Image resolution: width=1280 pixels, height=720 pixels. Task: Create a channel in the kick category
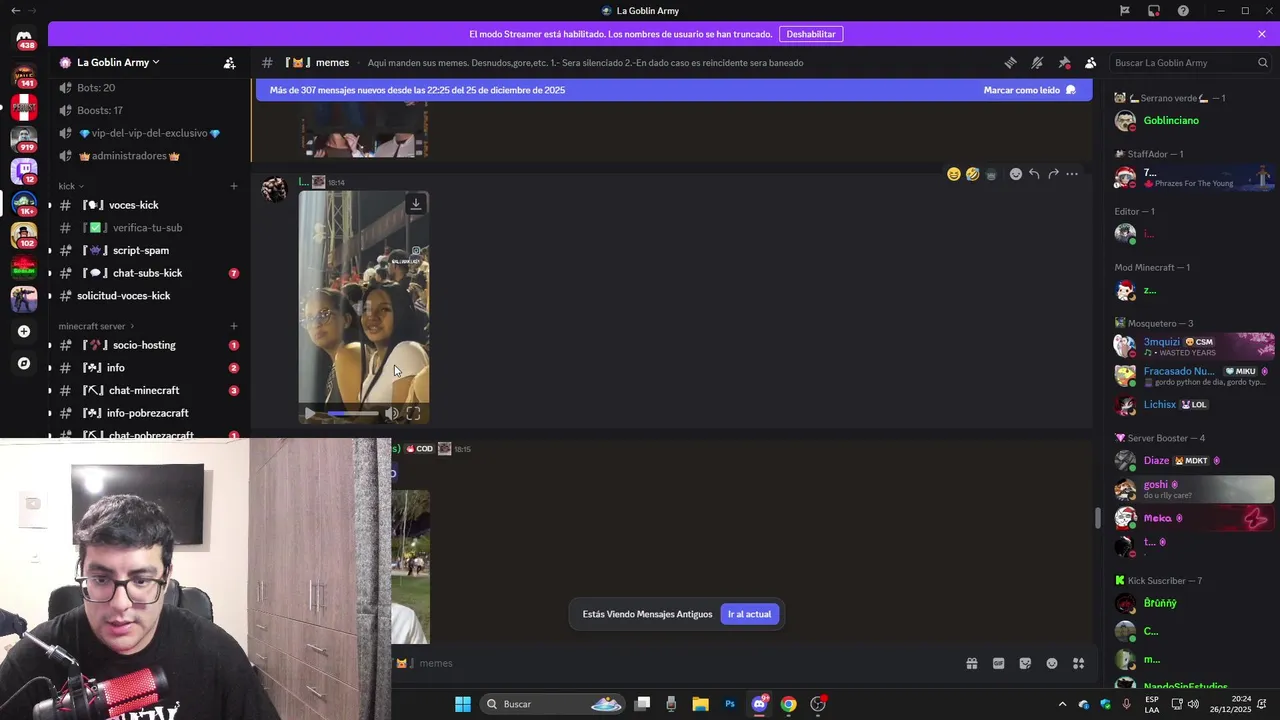(x=234, y=186)
